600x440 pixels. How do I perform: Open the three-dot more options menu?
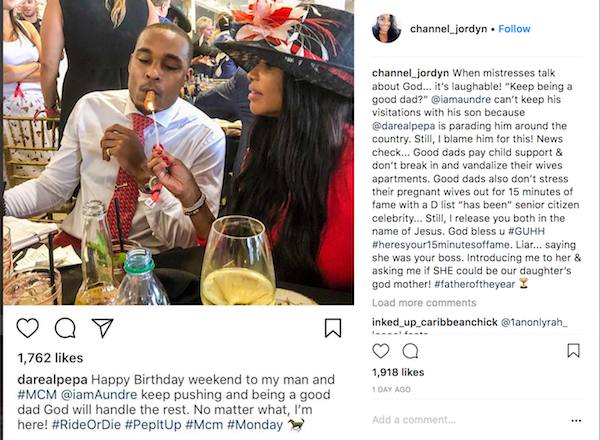pos(576,420)
